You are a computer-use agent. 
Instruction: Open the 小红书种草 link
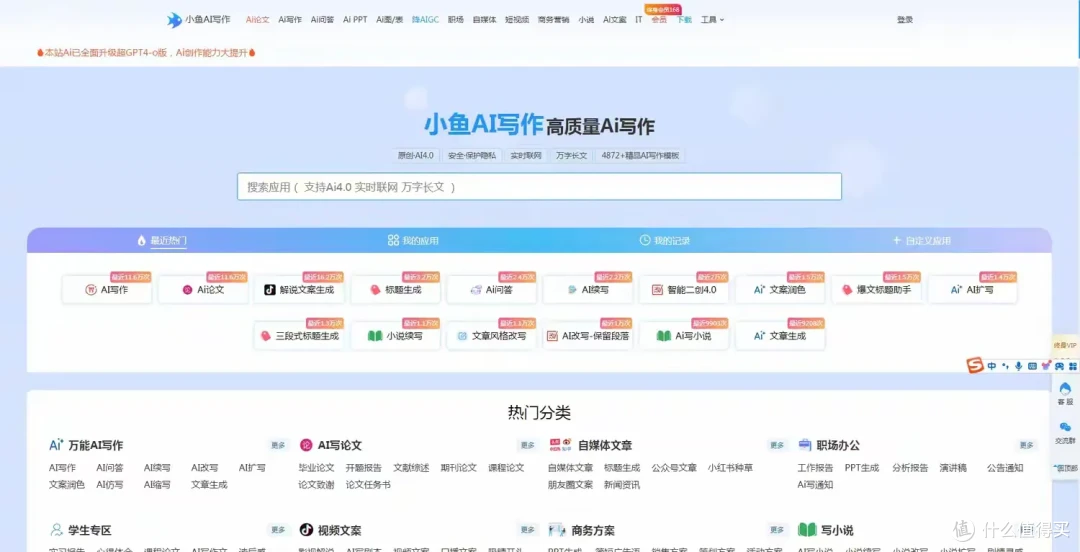pos(730,468)
